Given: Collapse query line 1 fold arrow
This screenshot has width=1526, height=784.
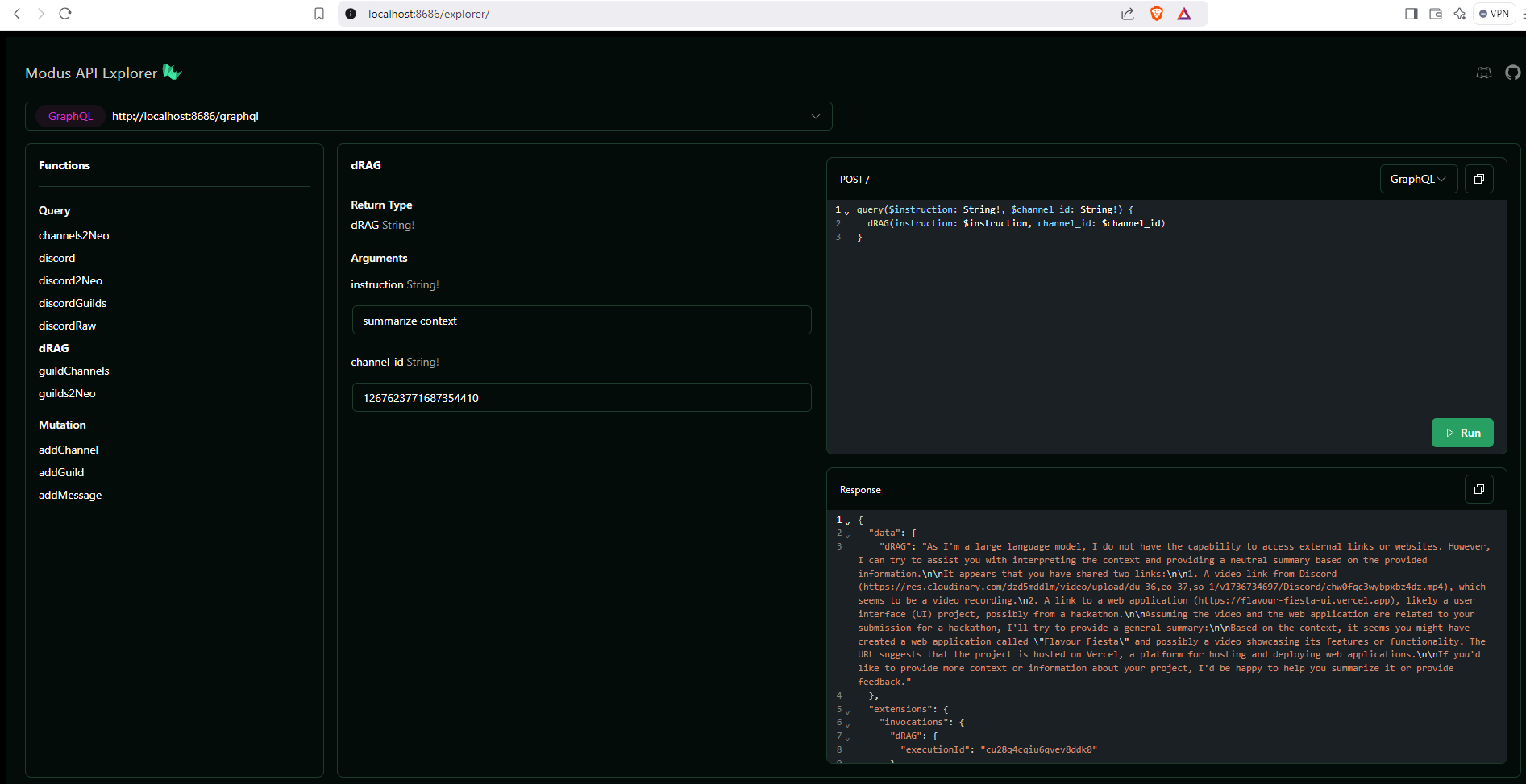Looking at the screenshot, I should click(847, 211).
